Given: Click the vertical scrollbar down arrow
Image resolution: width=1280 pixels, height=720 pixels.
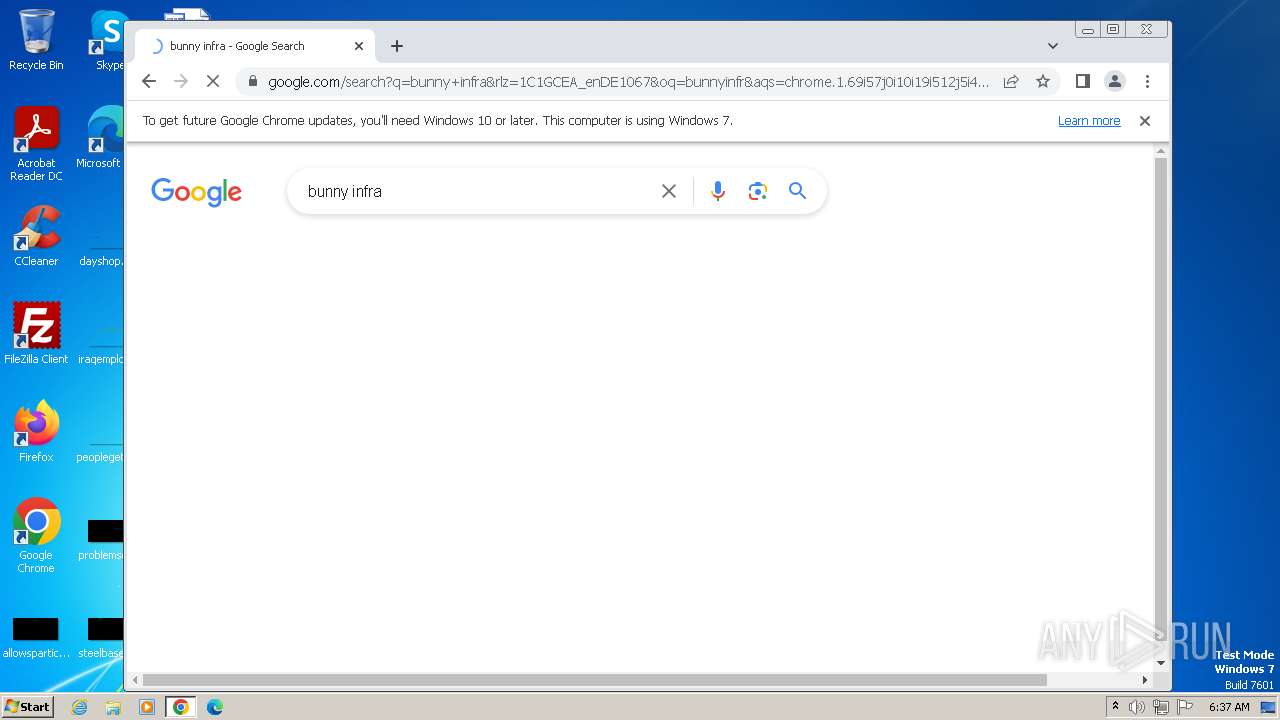Looking at the screenshot, I should coord(1161,663).
